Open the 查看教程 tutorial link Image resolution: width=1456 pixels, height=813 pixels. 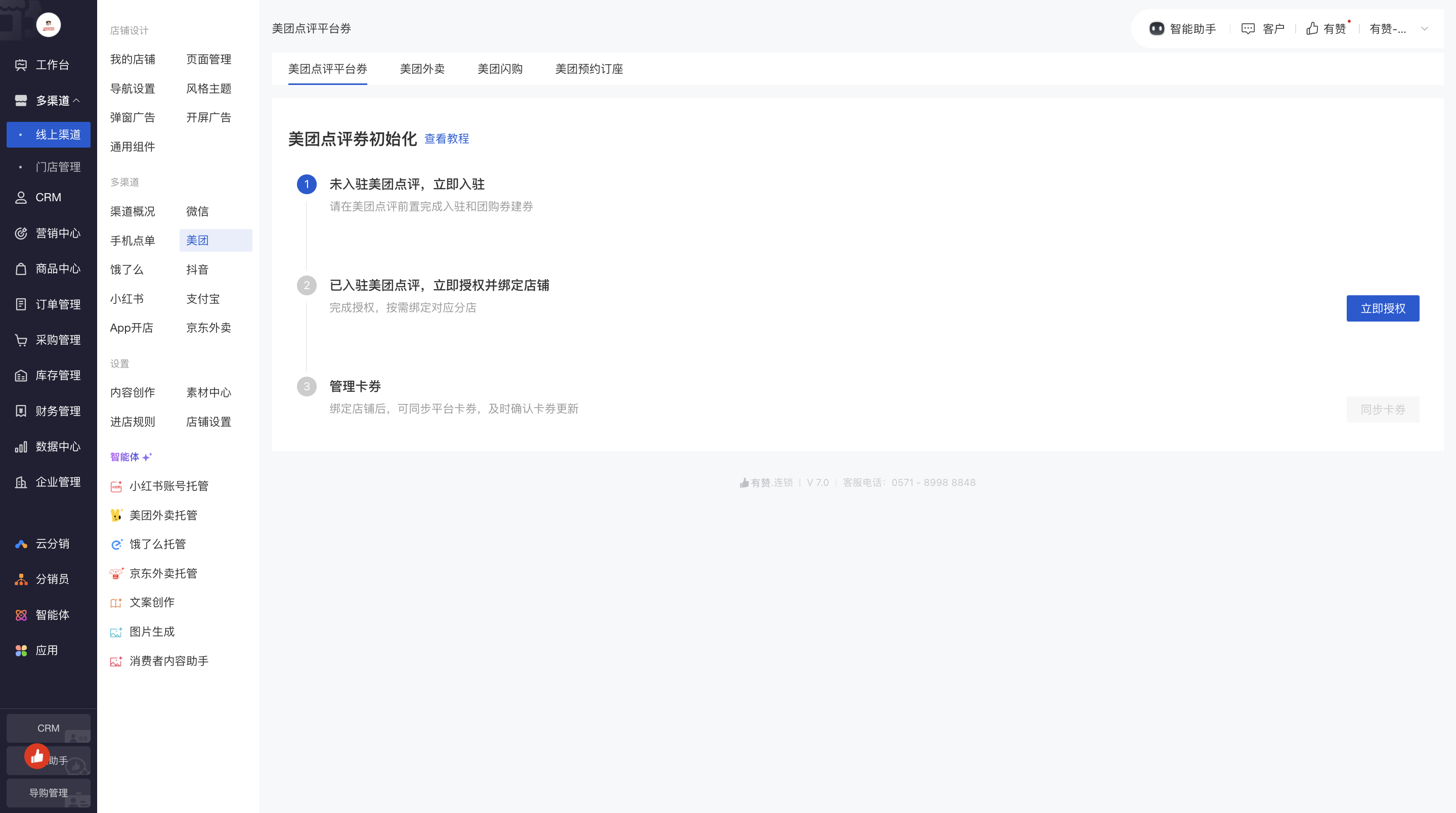point(446,139)
